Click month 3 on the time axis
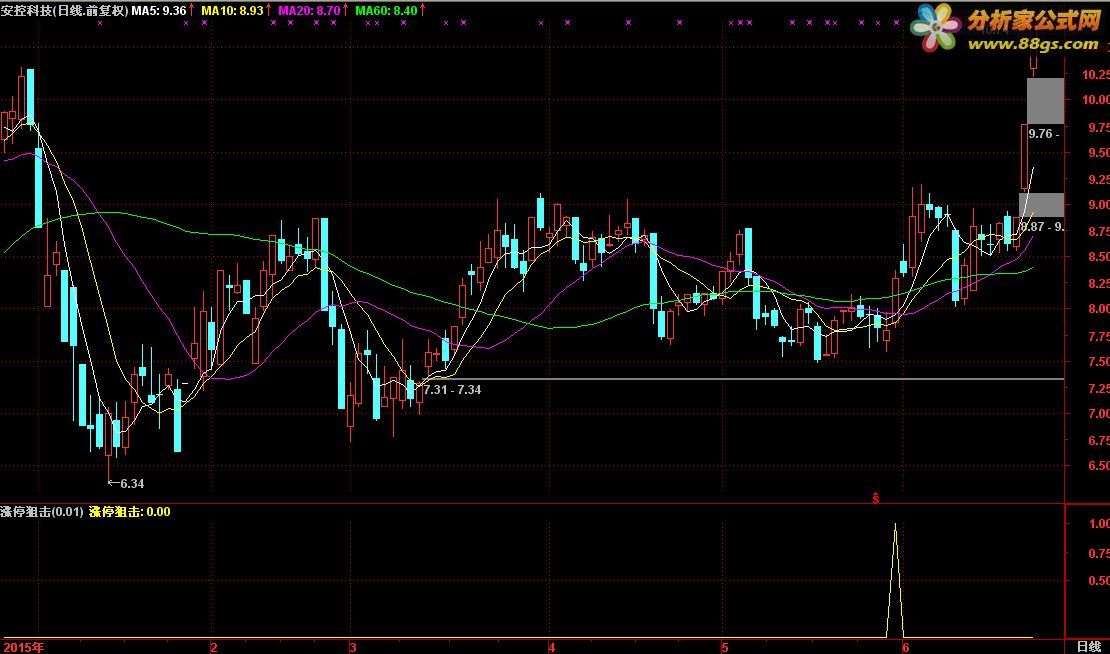 click(x=352, y=646)
